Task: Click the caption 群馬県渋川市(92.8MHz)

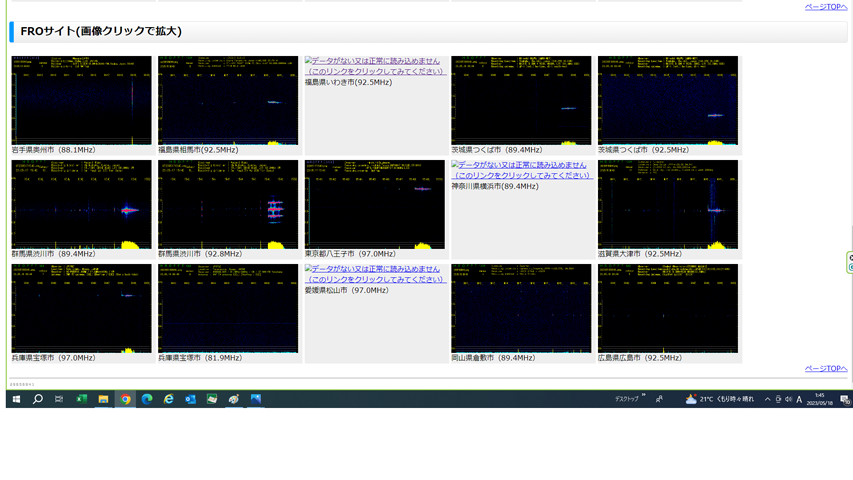Action: tap(200, 254)
